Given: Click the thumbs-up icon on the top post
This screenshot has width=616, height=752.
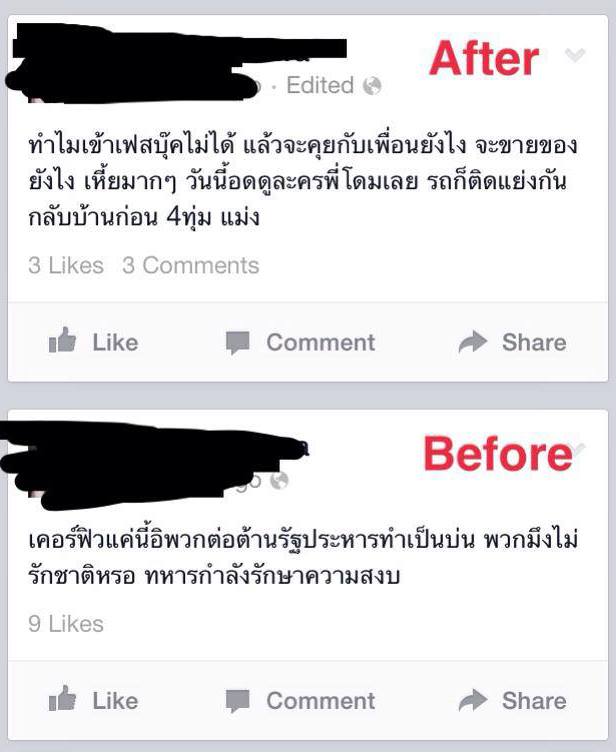Looking at the screenshot, I should 62,340.
